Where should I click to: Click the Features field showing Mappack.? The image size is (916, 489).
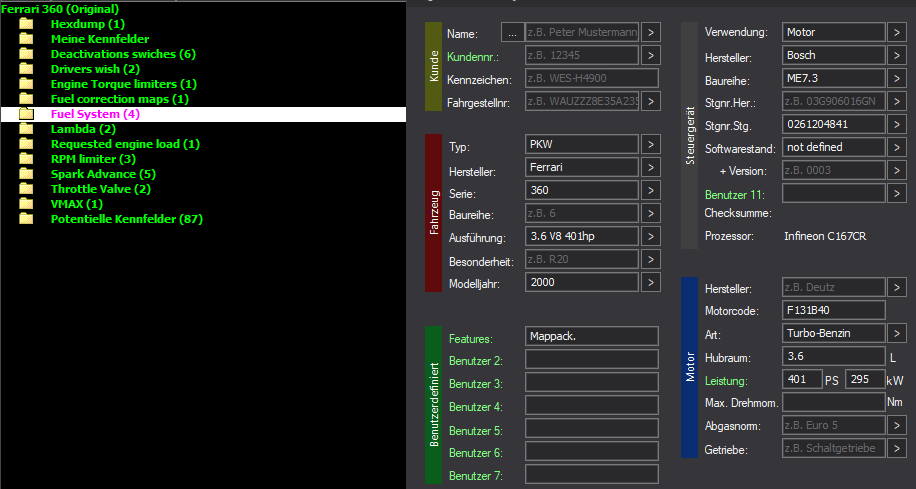[x=592, y=337]
